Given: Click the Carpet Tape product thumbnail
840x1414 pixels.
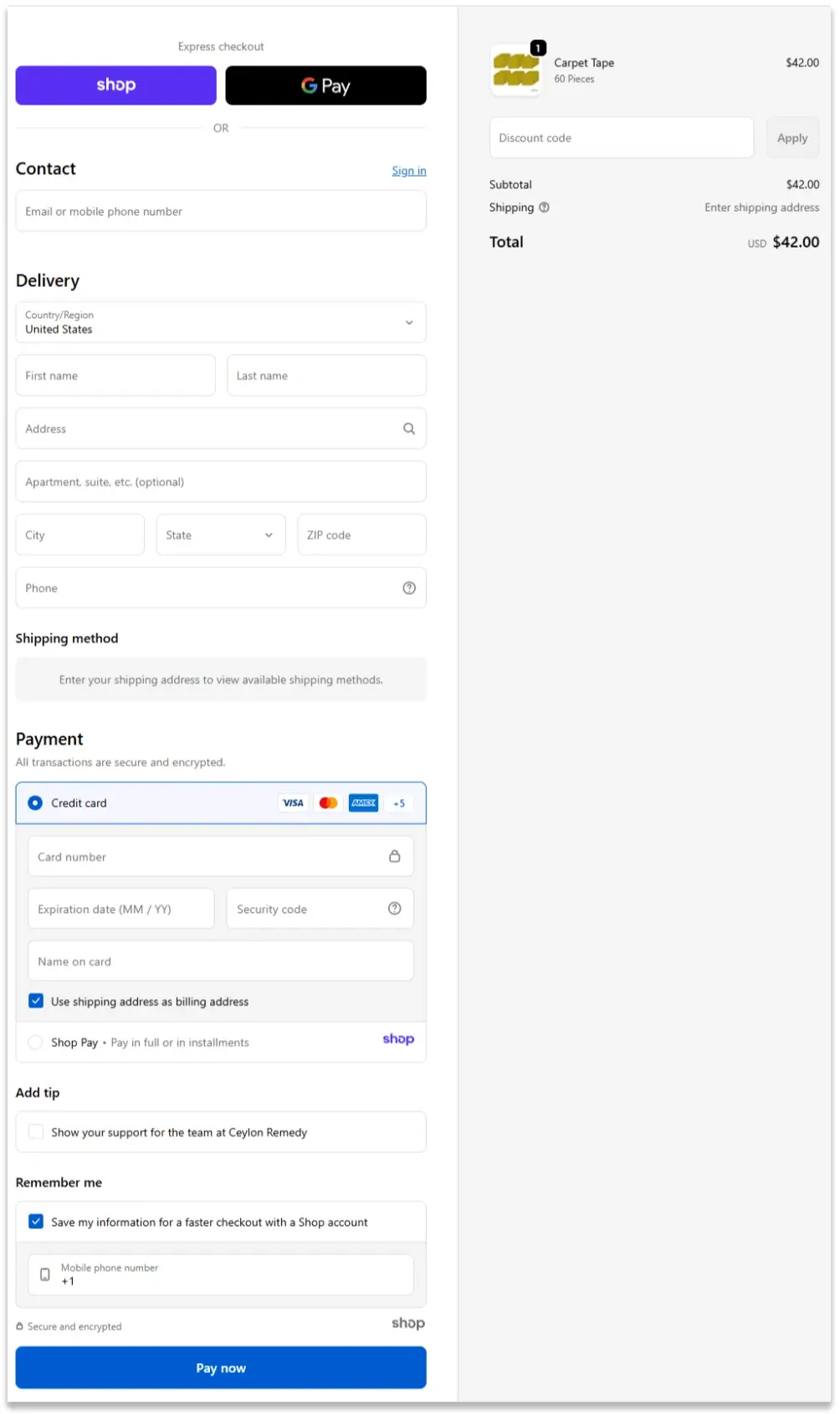Looking at the screenshot, I should coord(515,70).
